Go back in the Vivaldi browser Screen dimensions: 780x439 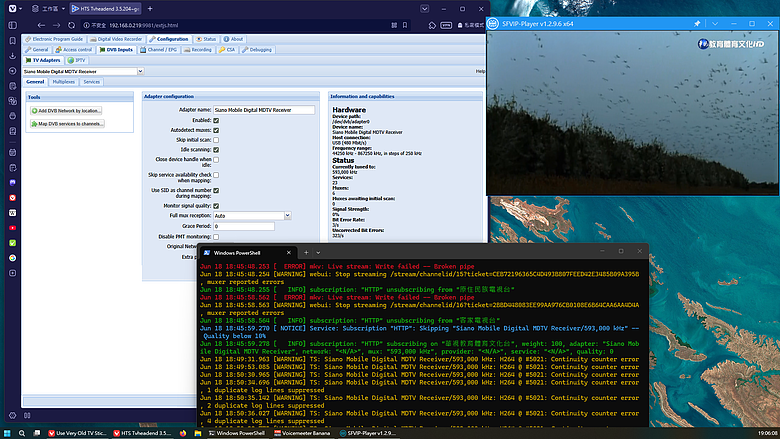41,25
